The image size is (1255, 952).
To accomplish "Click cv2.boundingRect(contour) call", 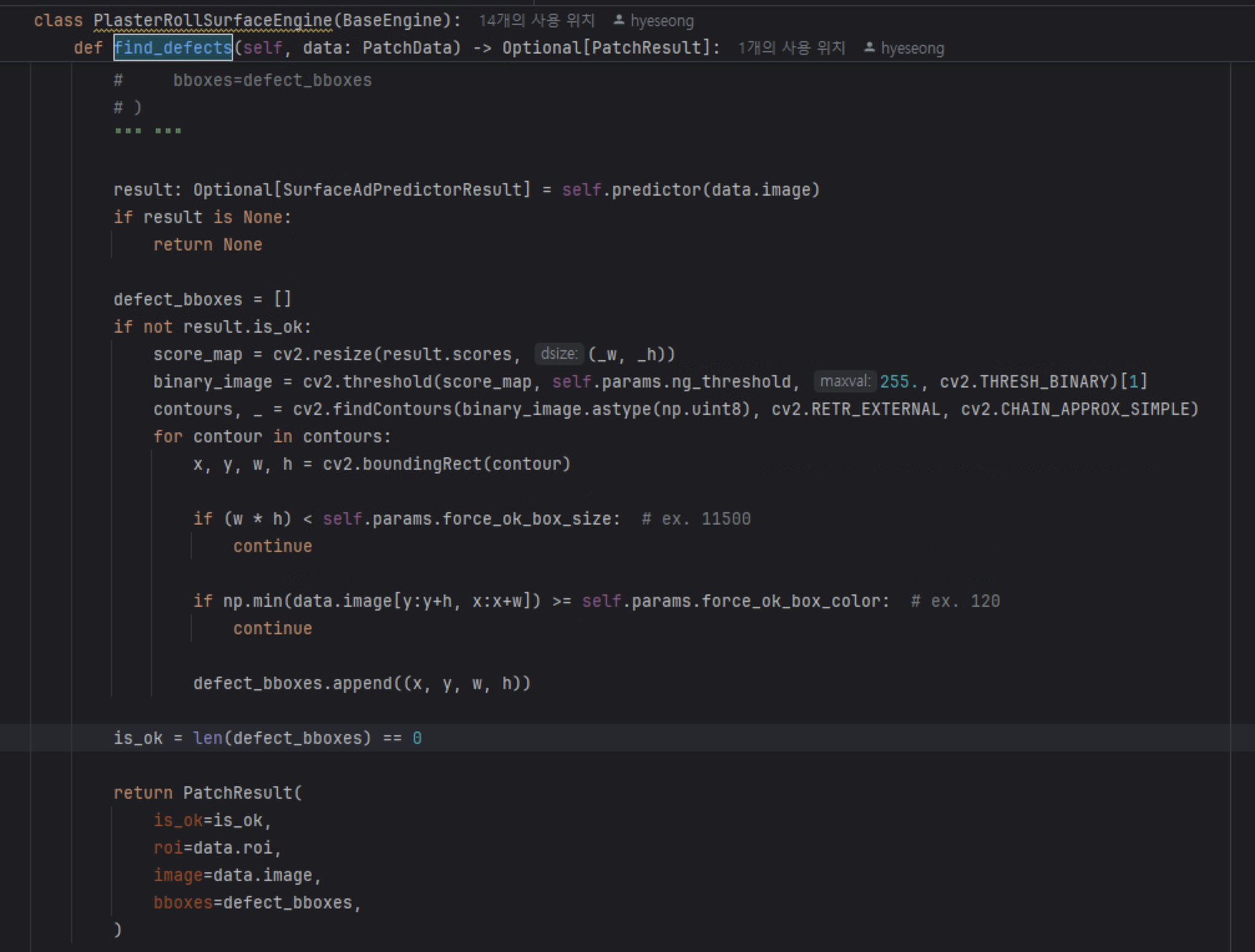I will pyautogui.click(x=447, y=464).
